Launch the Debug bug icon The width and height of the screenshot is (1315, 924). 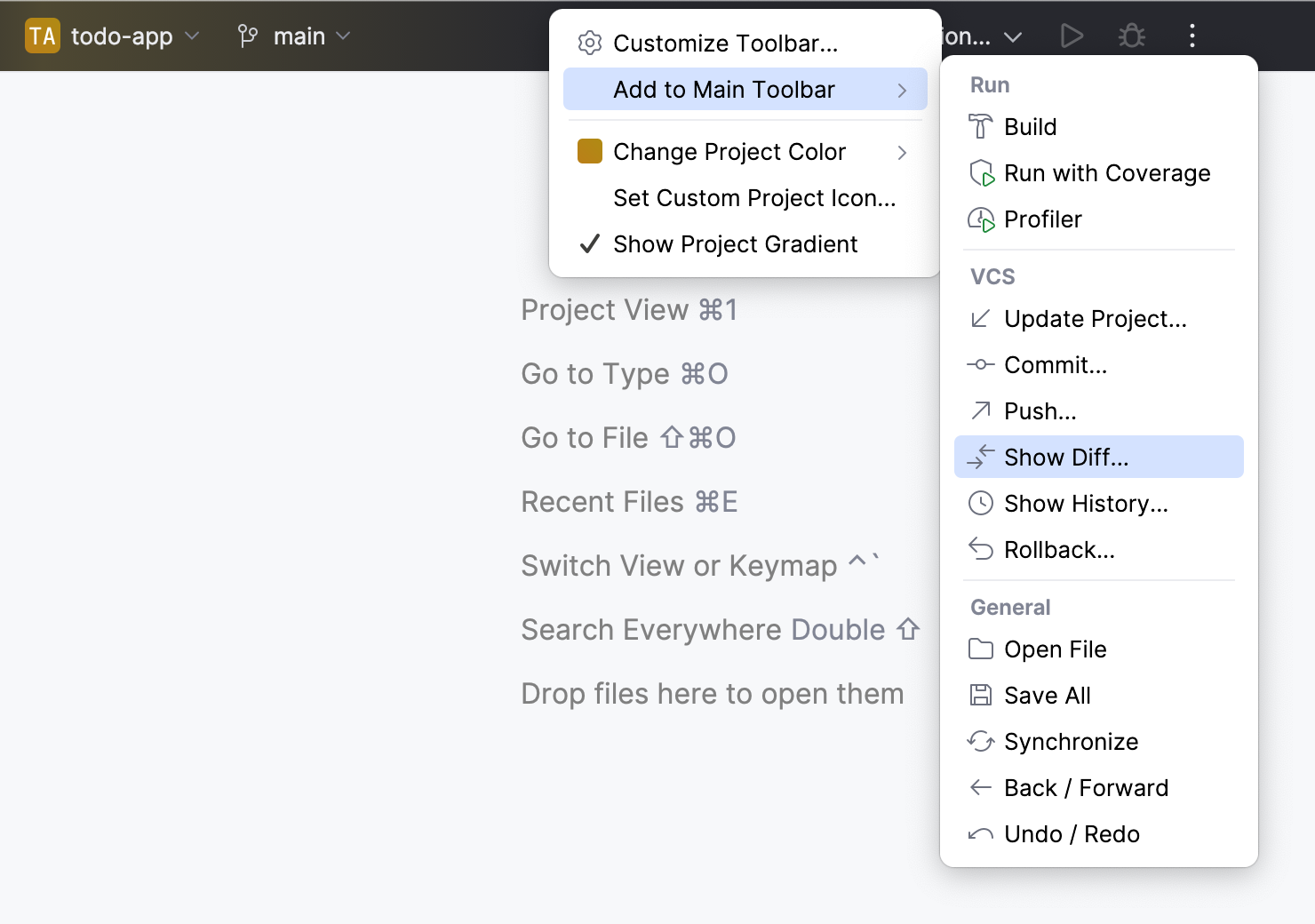(1131, 36)
